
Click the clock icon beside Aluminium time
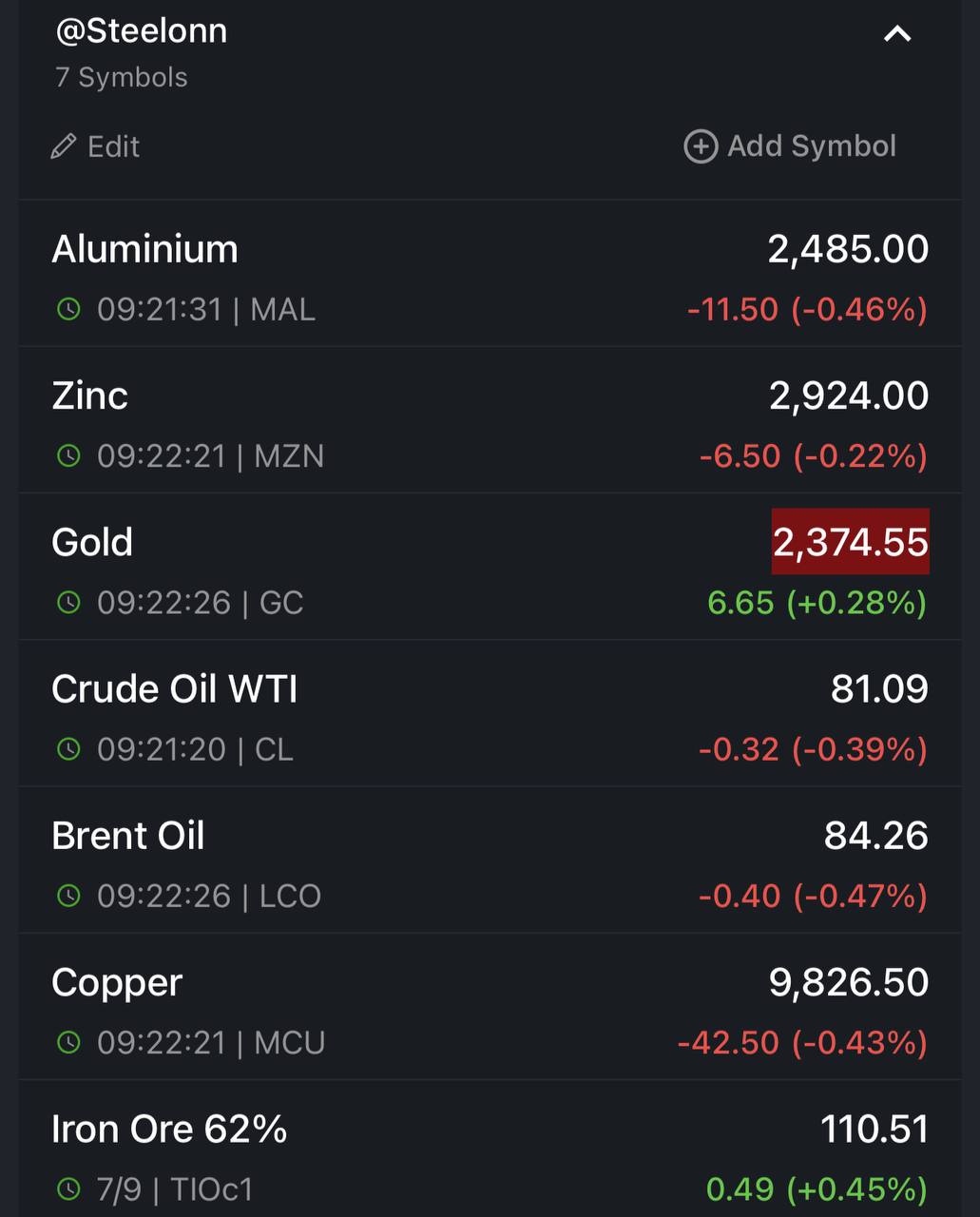click(68, 309)
